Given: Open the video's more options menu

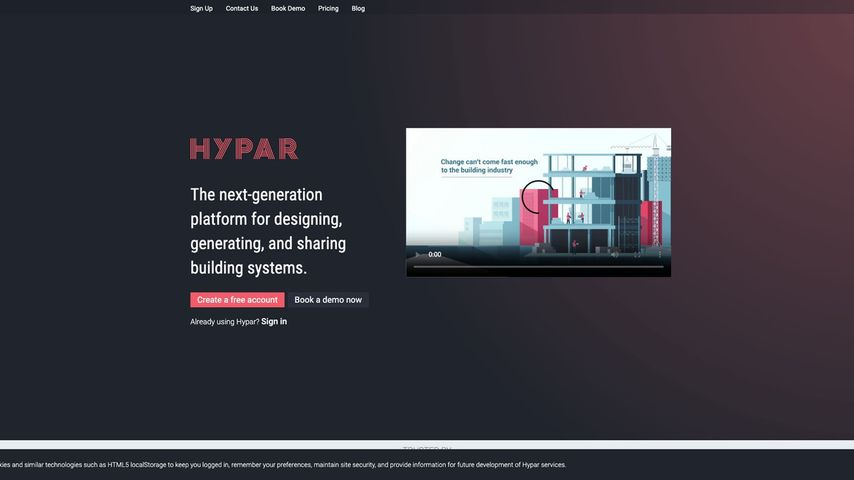Looking at the screenshot, I should pyautogui.click(x=660, y=254).
